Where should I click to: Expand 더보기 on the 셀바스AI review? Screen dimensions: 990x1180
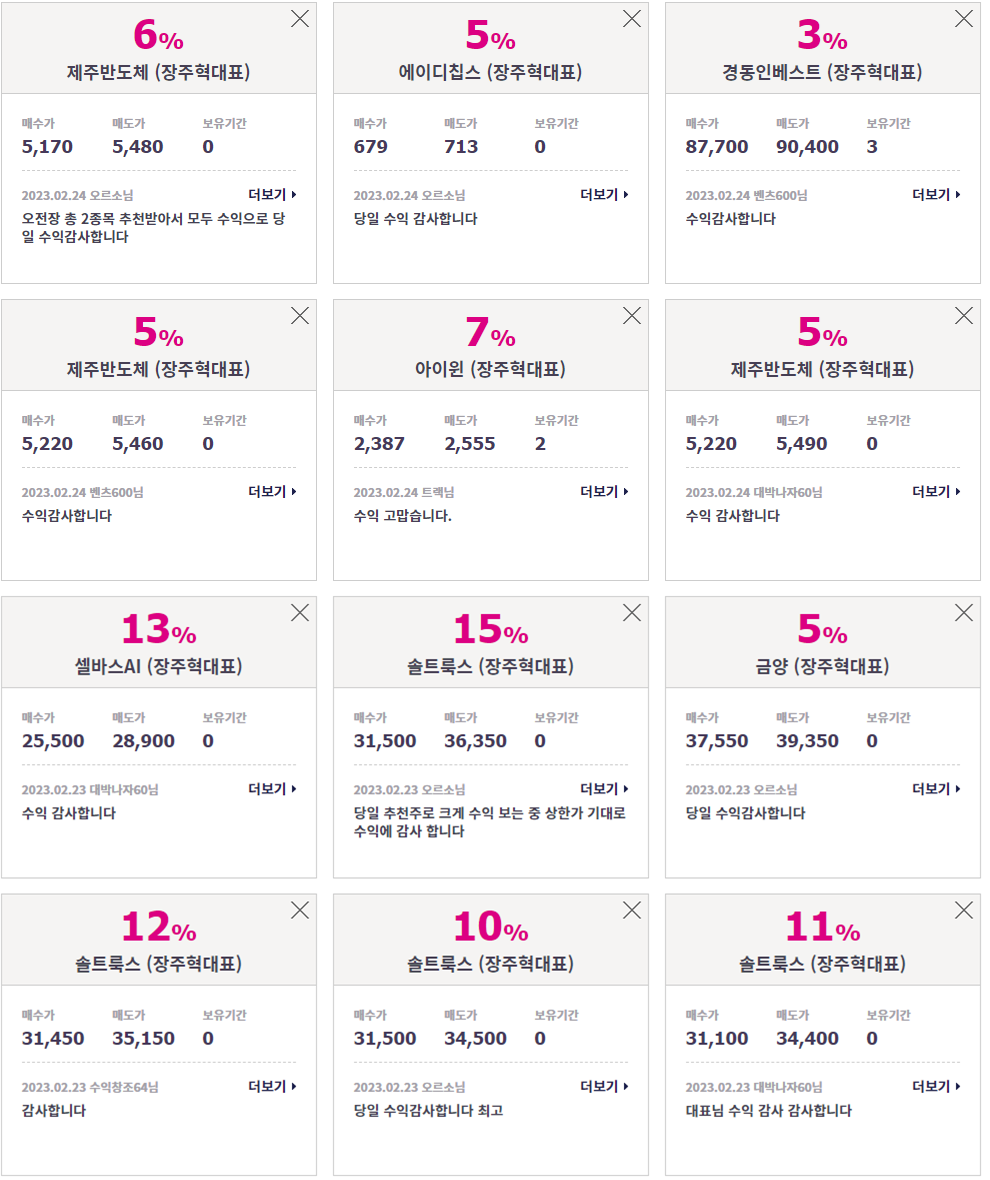[x=272, y=789]
